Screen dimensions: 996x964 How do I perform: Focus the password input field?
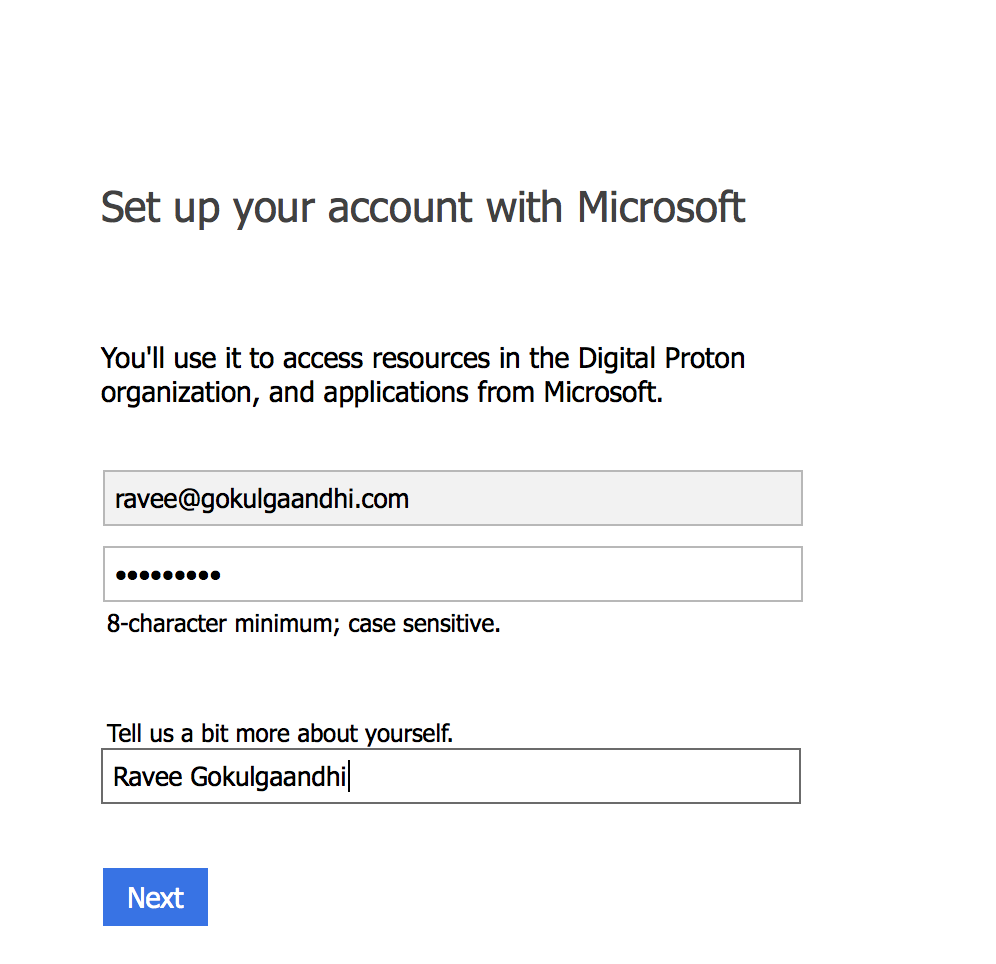pyautogui.click(x=452, y=574)
